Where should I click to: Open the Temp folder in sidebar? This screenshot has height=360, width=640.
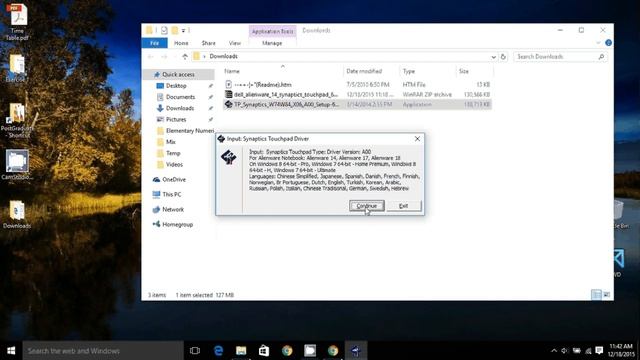173,153
